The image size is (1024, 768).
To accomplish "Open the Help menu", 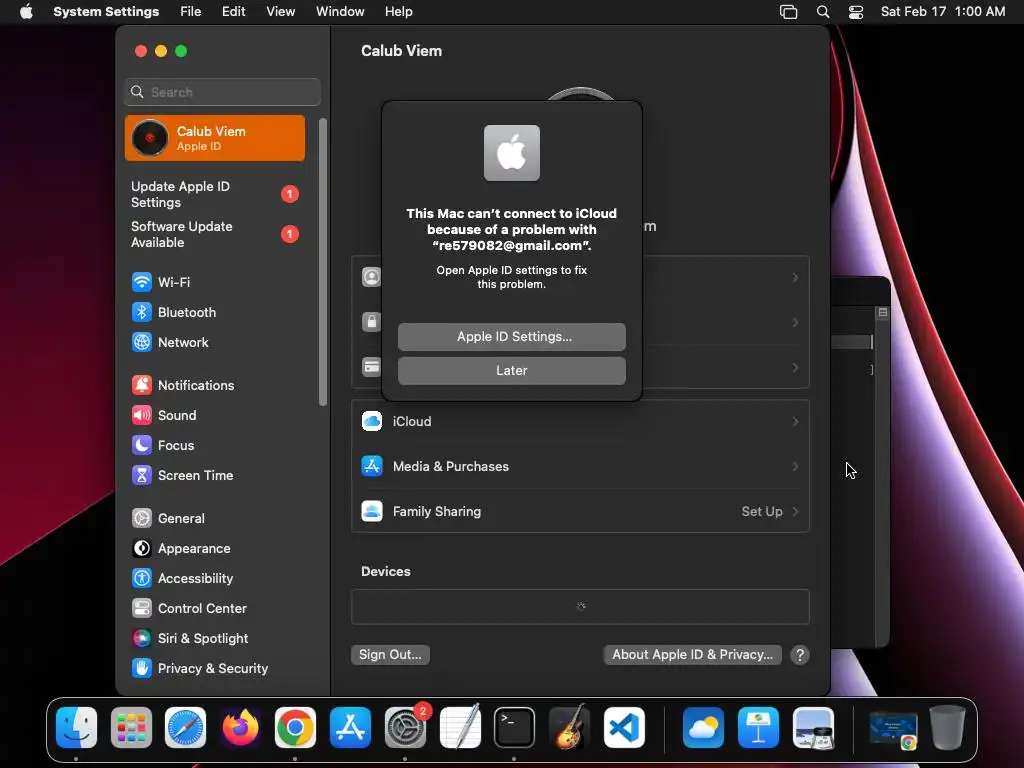I will (x=398, y=12).
